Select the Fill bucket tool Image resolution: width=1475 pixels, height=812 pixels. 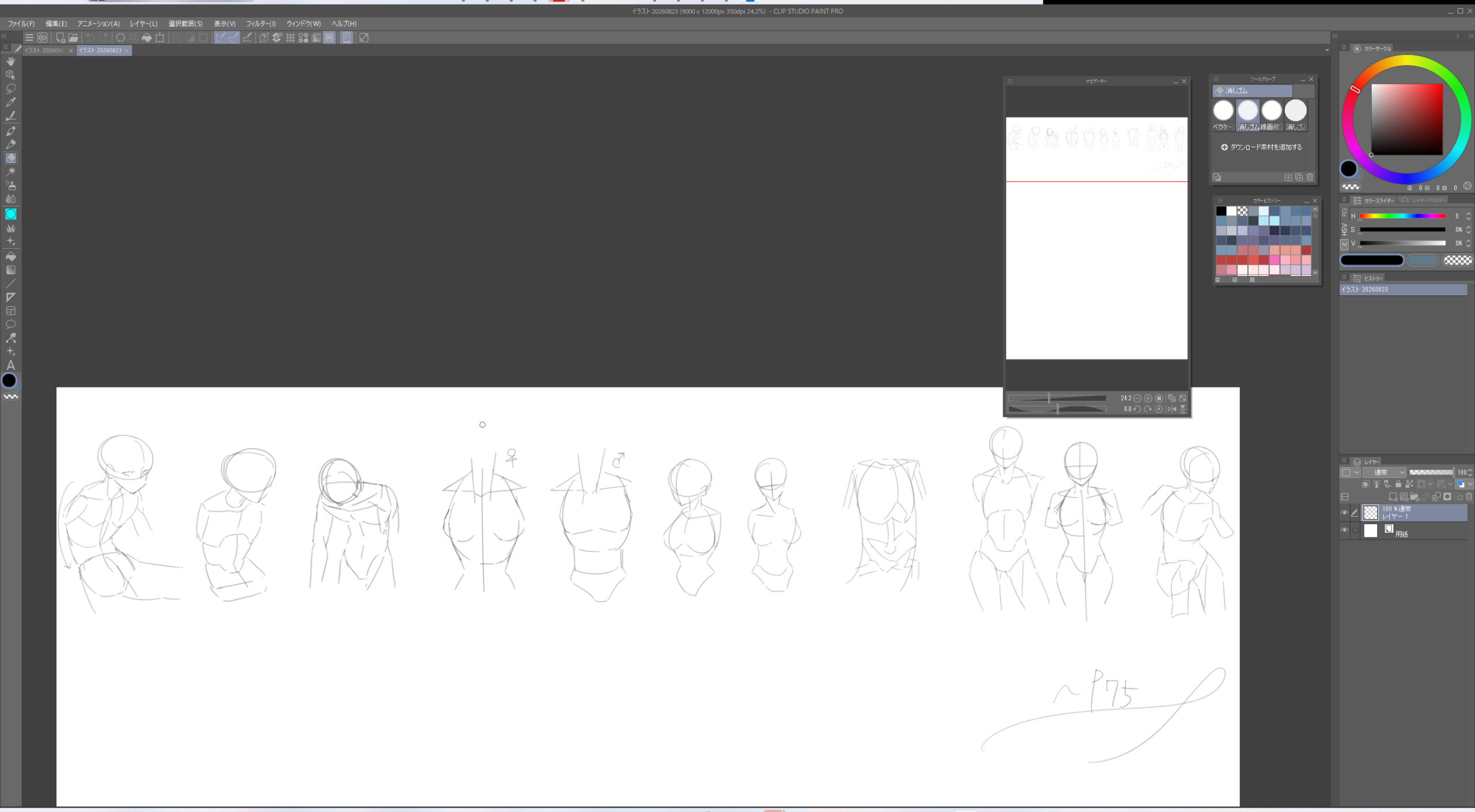point(11,256)
